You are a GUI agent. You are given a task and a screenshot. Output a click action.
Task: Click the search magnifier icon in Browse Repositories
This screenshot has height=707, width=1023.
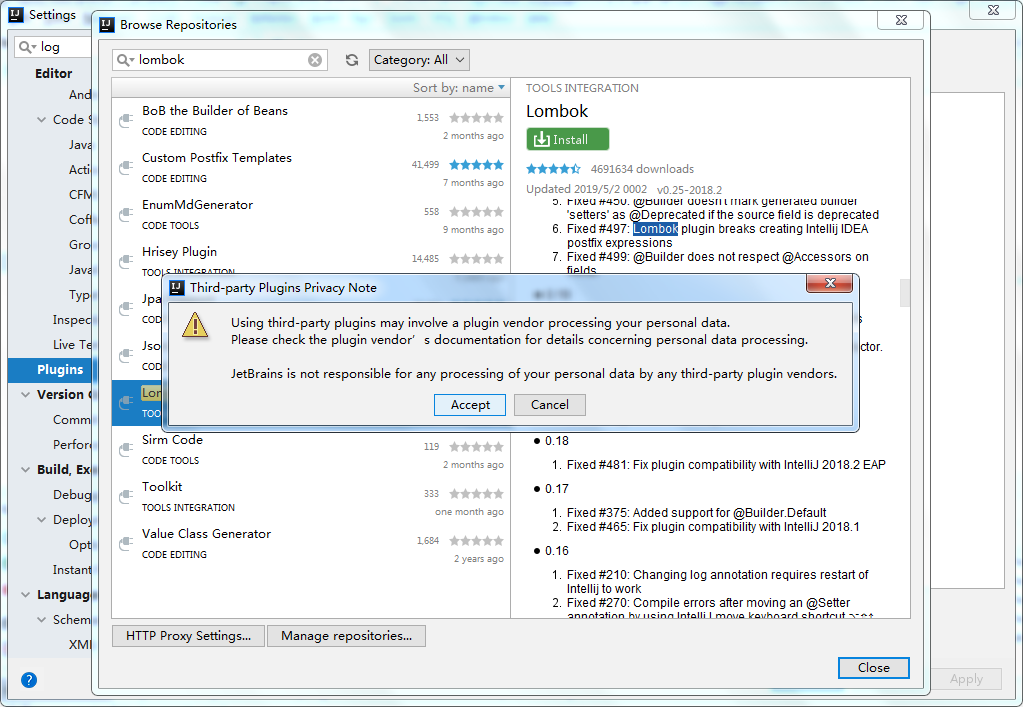(x=123, y=60)
